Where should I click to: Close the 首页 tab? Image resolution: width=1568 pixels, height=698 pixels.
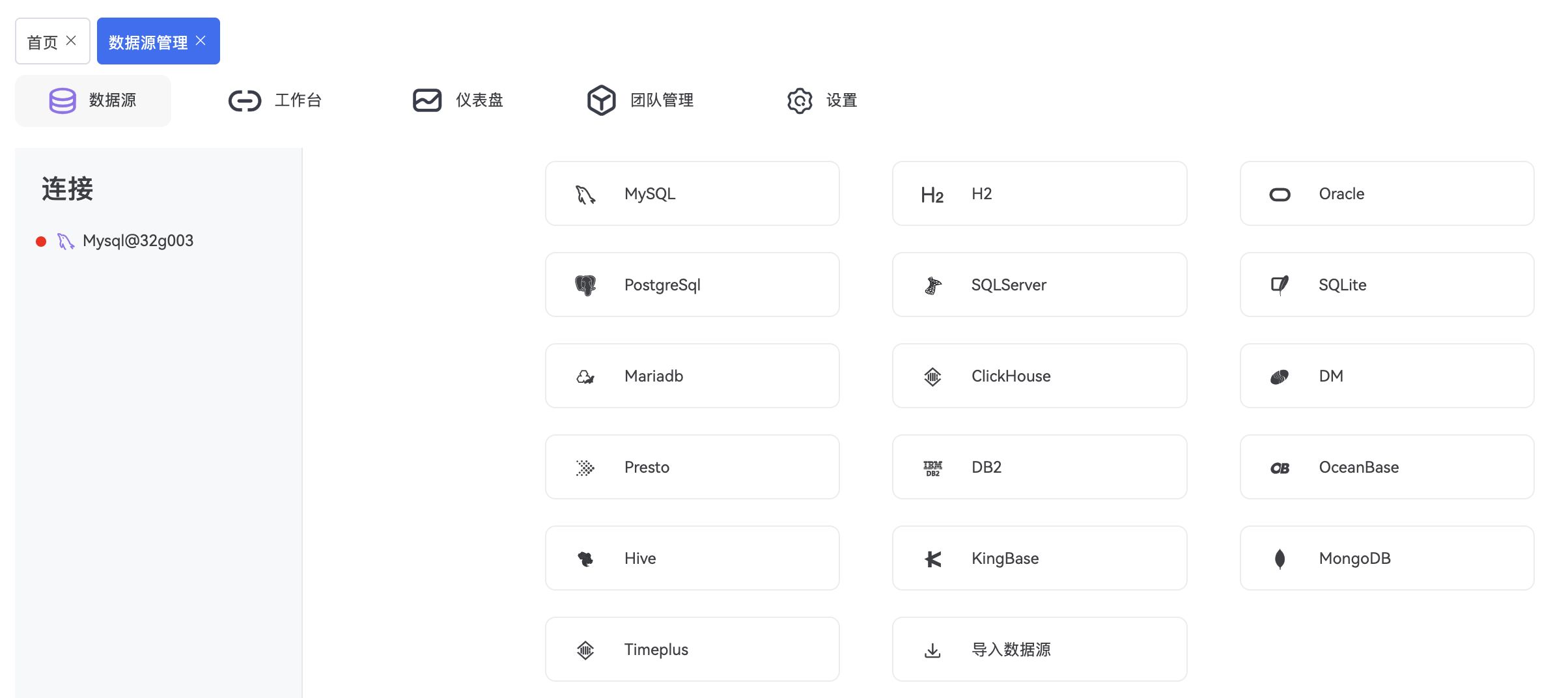pyautogui.click(x=71, y=41)
